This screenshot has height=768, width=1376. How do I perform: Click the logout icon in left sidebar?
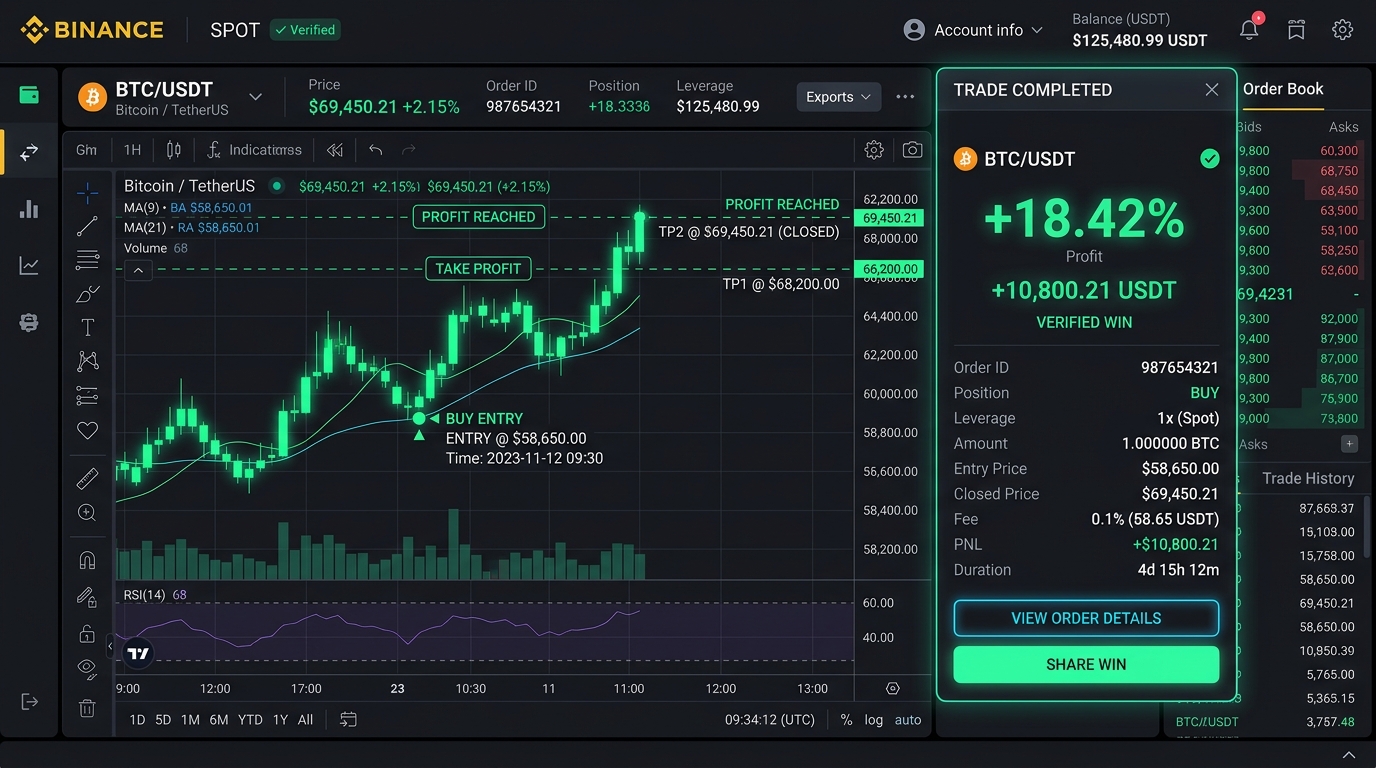pyautogui.click(x=29, y=701)
